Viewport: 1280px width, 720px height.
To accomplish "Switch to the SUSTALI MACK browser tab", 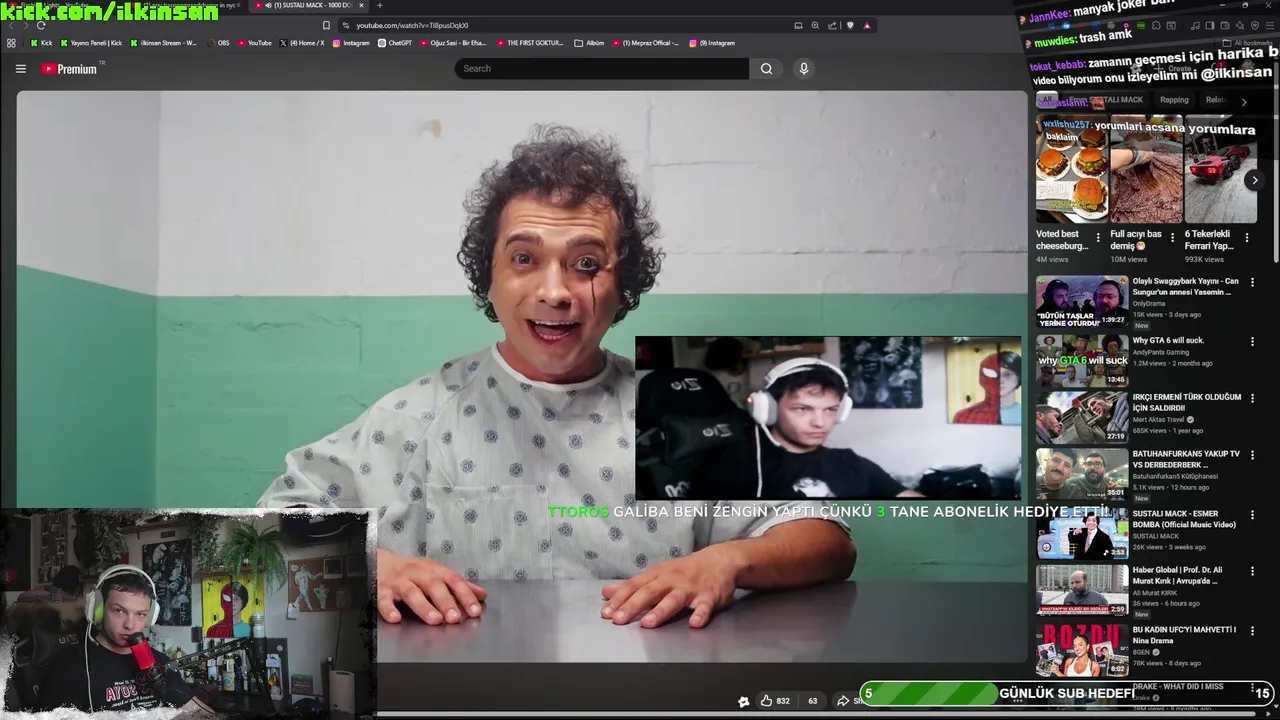I will pyautogui.click(x=310, y=5).
